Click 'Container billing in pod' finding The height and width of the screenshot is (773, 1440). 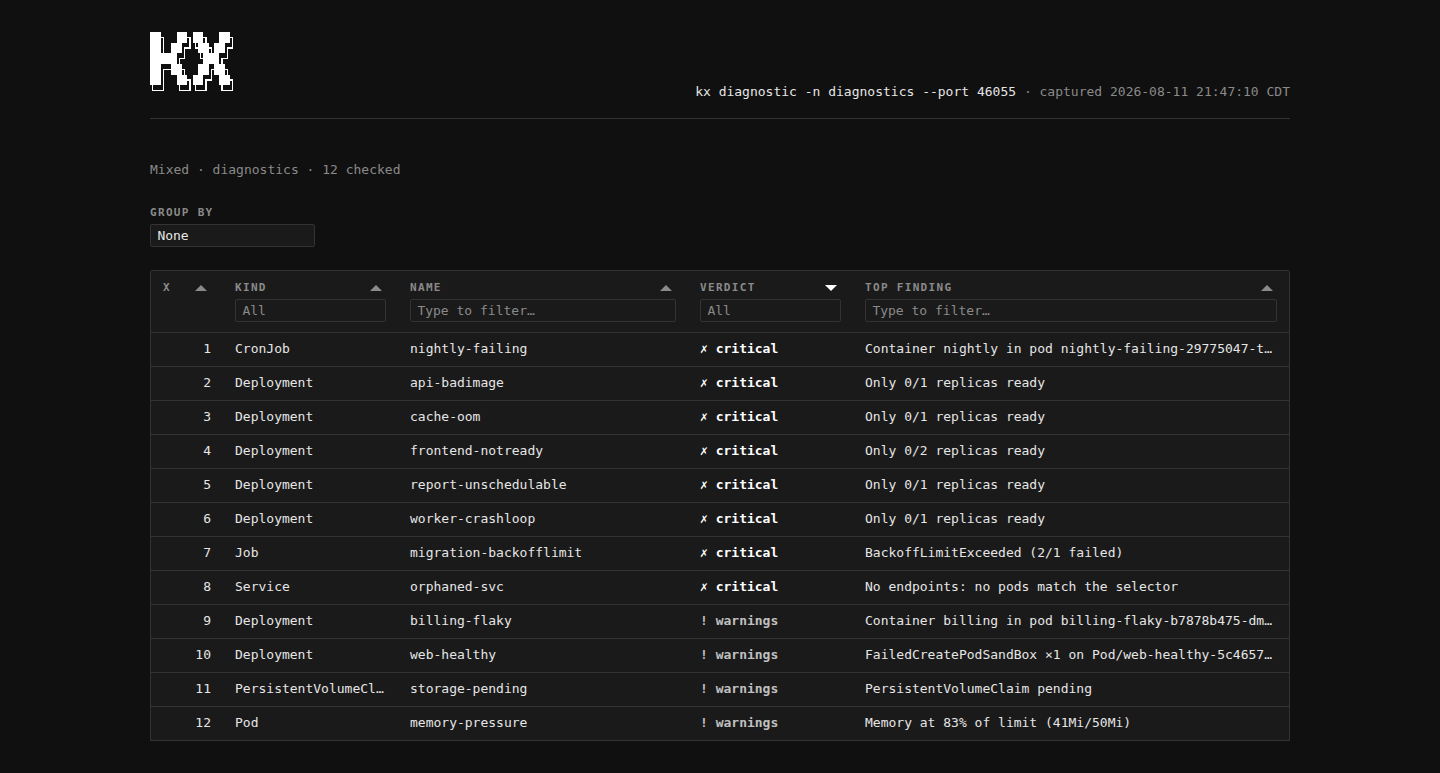1069,621
